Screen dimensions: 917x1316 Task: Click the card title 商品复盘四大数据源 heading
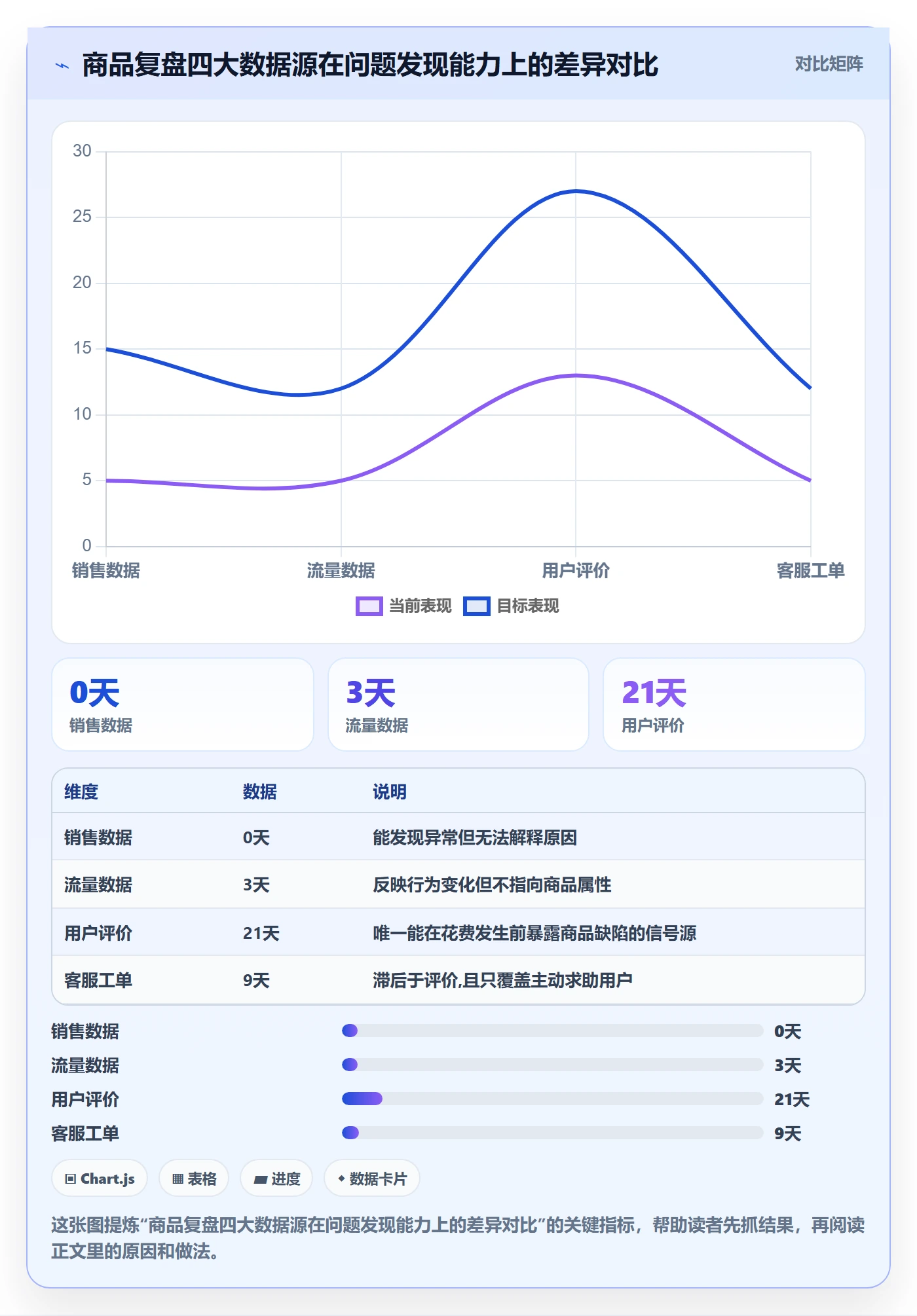pyautogui.click(x=370, y=65)
